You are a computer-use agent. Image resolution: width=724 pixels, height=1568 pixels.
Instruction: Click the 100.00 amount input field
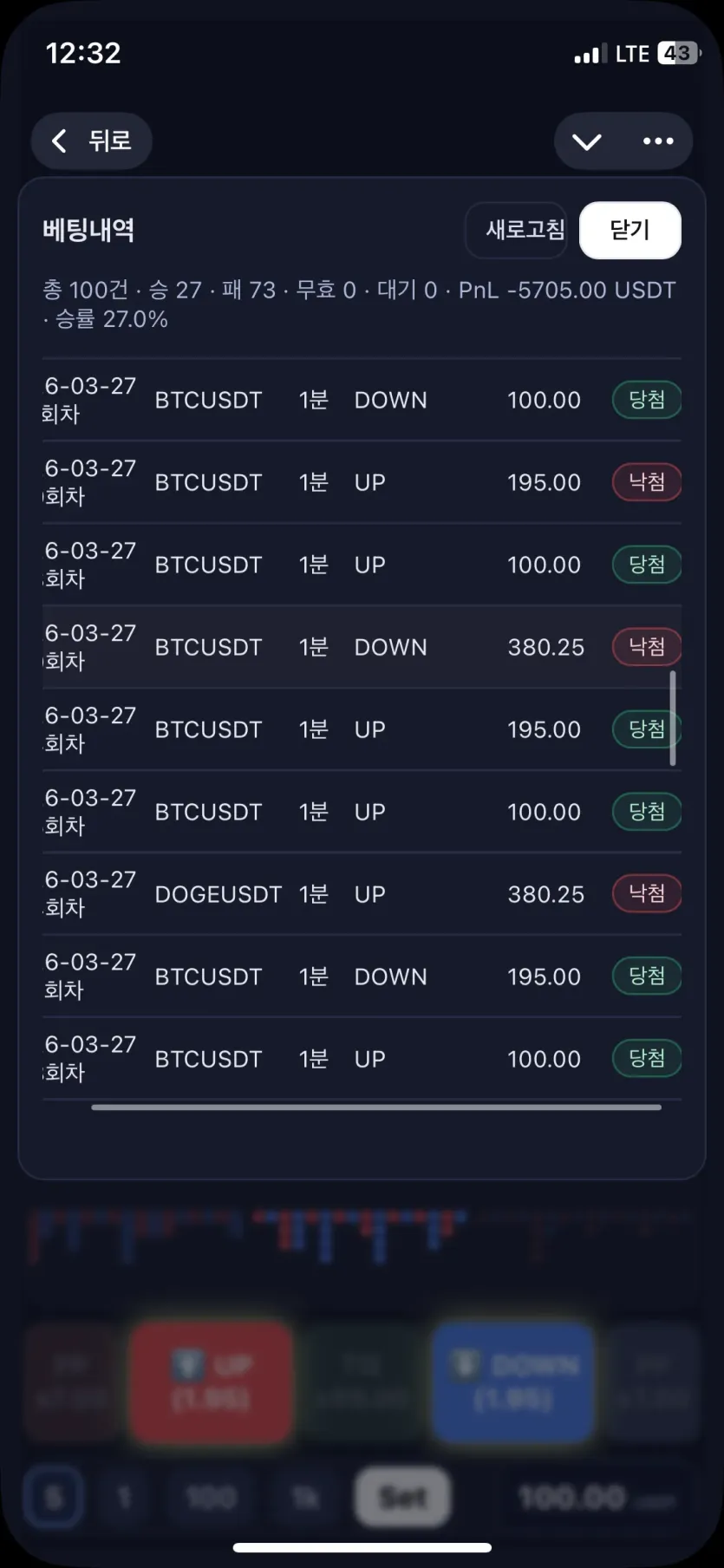pyautogui.click(x=597, y=1497)
